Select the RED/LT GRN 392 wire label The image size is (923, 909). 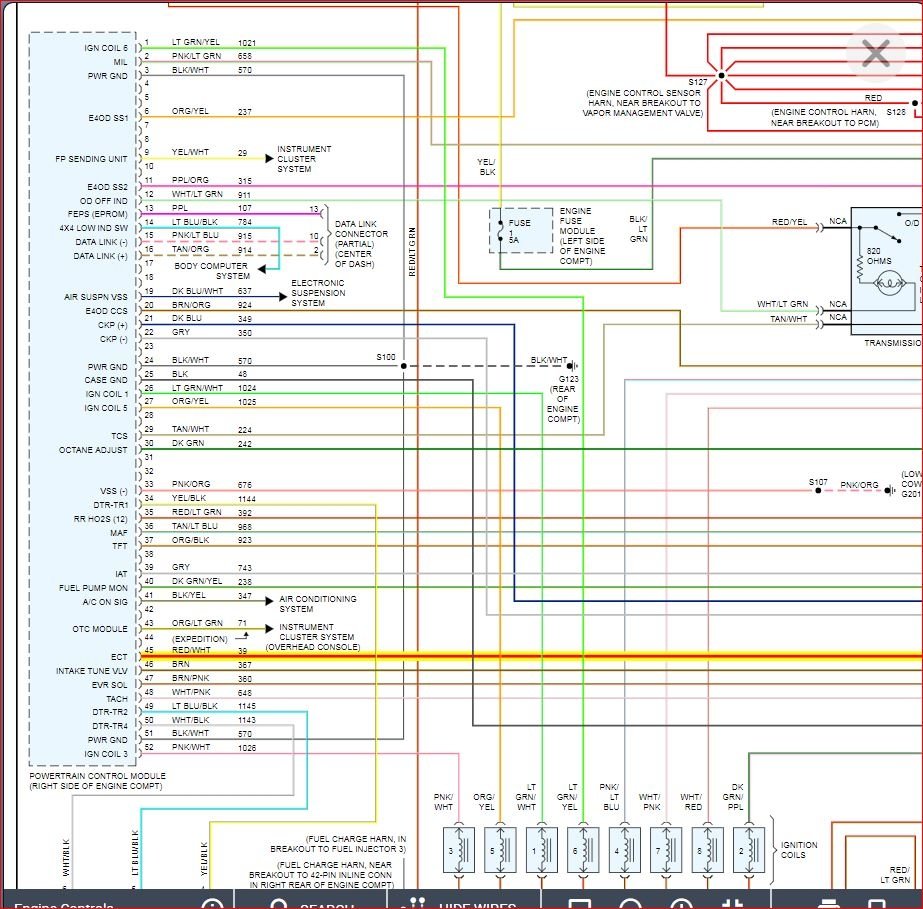[x=211, y=512]
